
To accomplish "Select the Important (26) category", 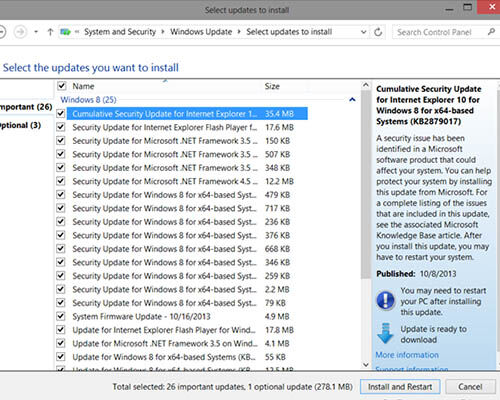I will pos(26,107).
